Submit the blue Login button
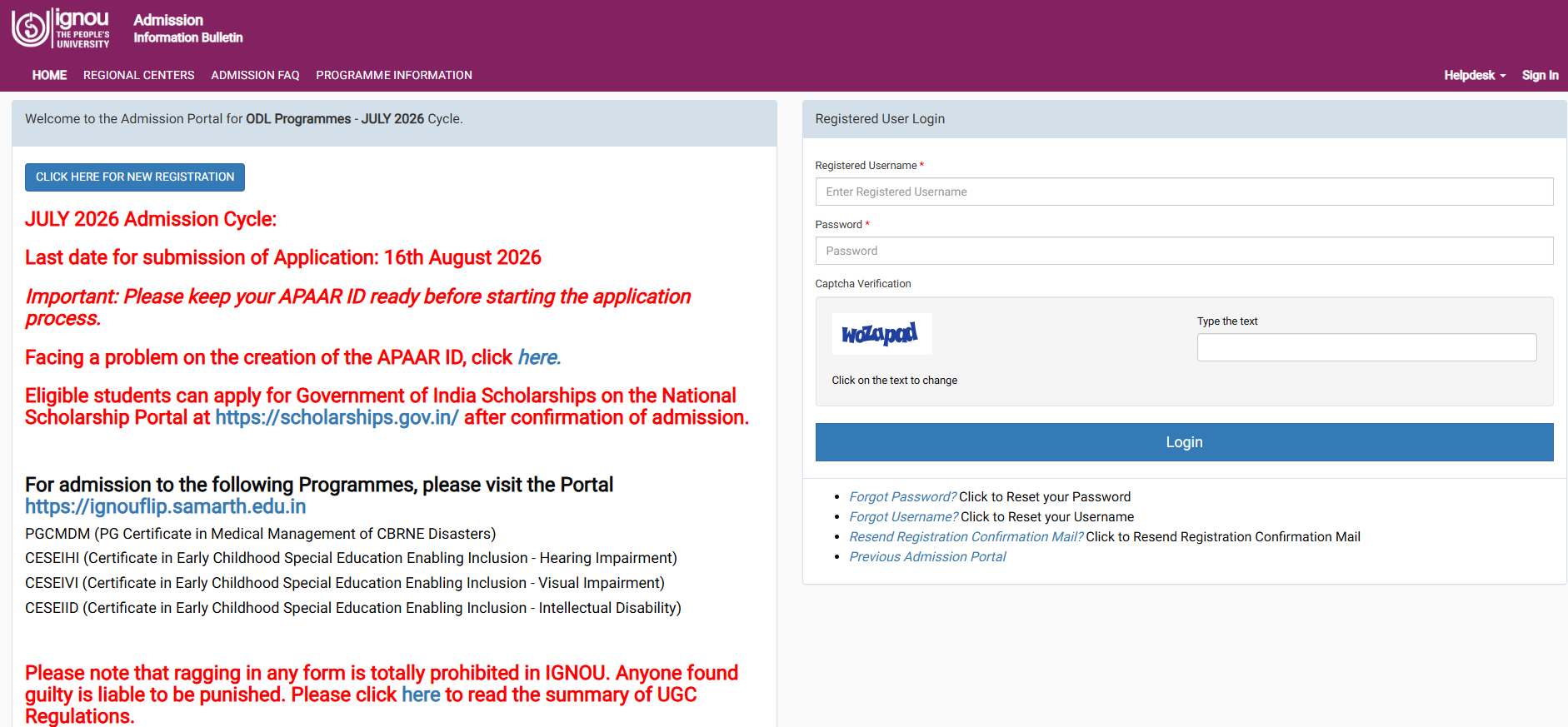1568x727 pixels. 1184,442
